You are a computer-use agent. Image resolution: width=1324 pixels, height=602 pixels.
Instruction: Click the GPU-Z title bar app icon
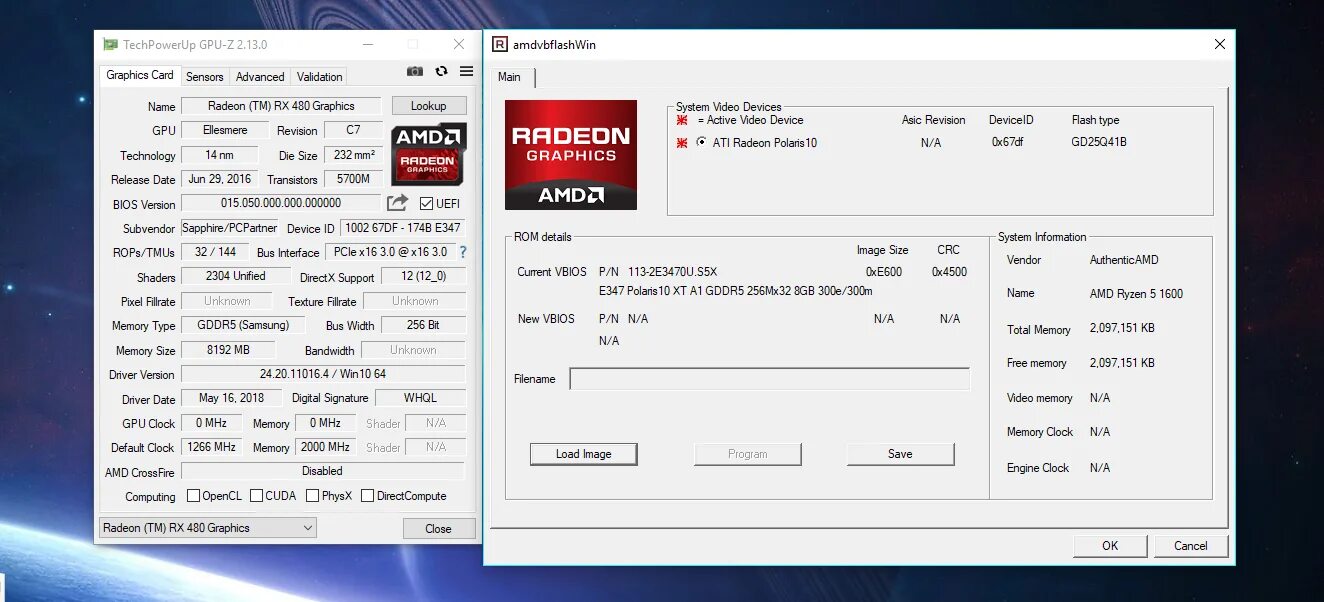pyautogui.click(x=110, y=44)
